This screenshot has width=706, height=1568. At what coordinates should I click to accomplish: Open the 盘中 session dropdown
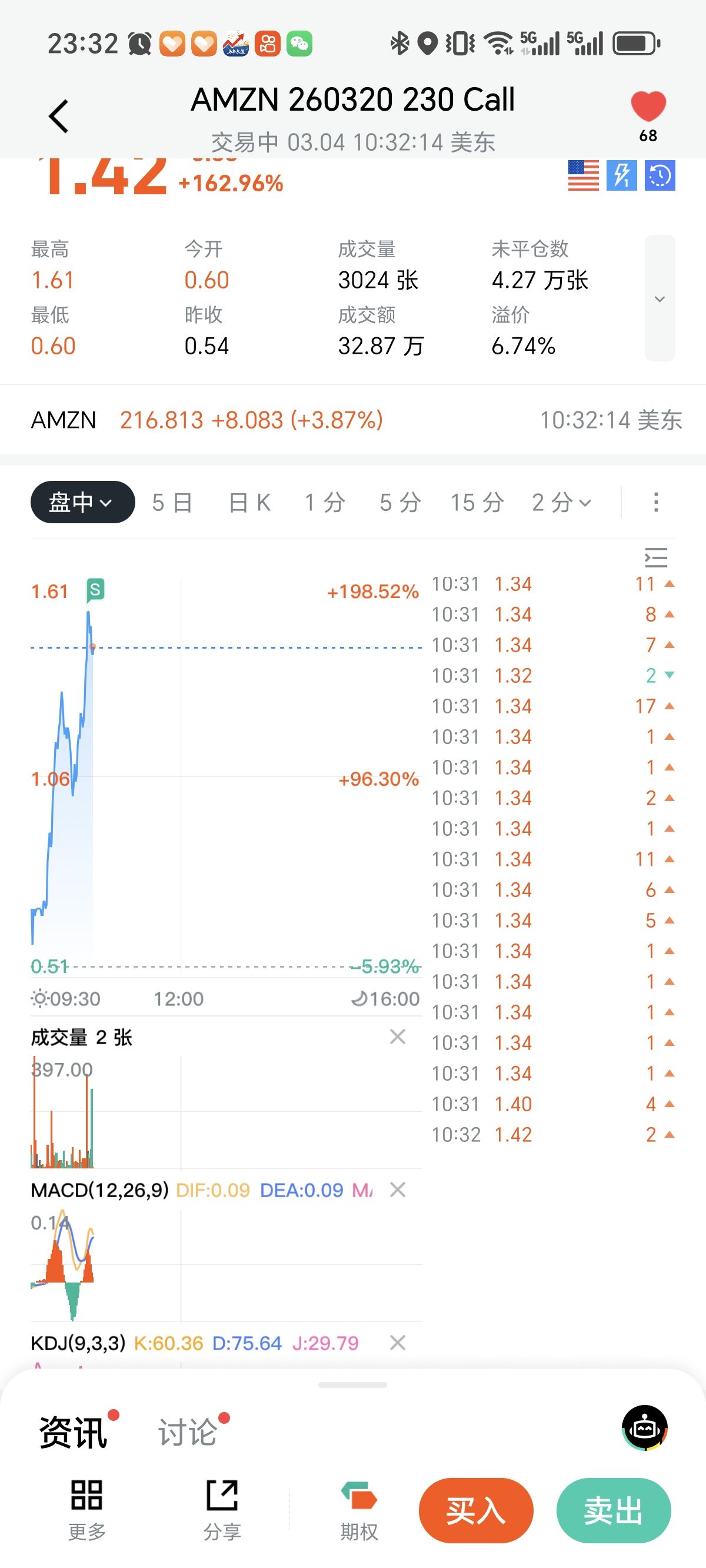tap(82, 502)
